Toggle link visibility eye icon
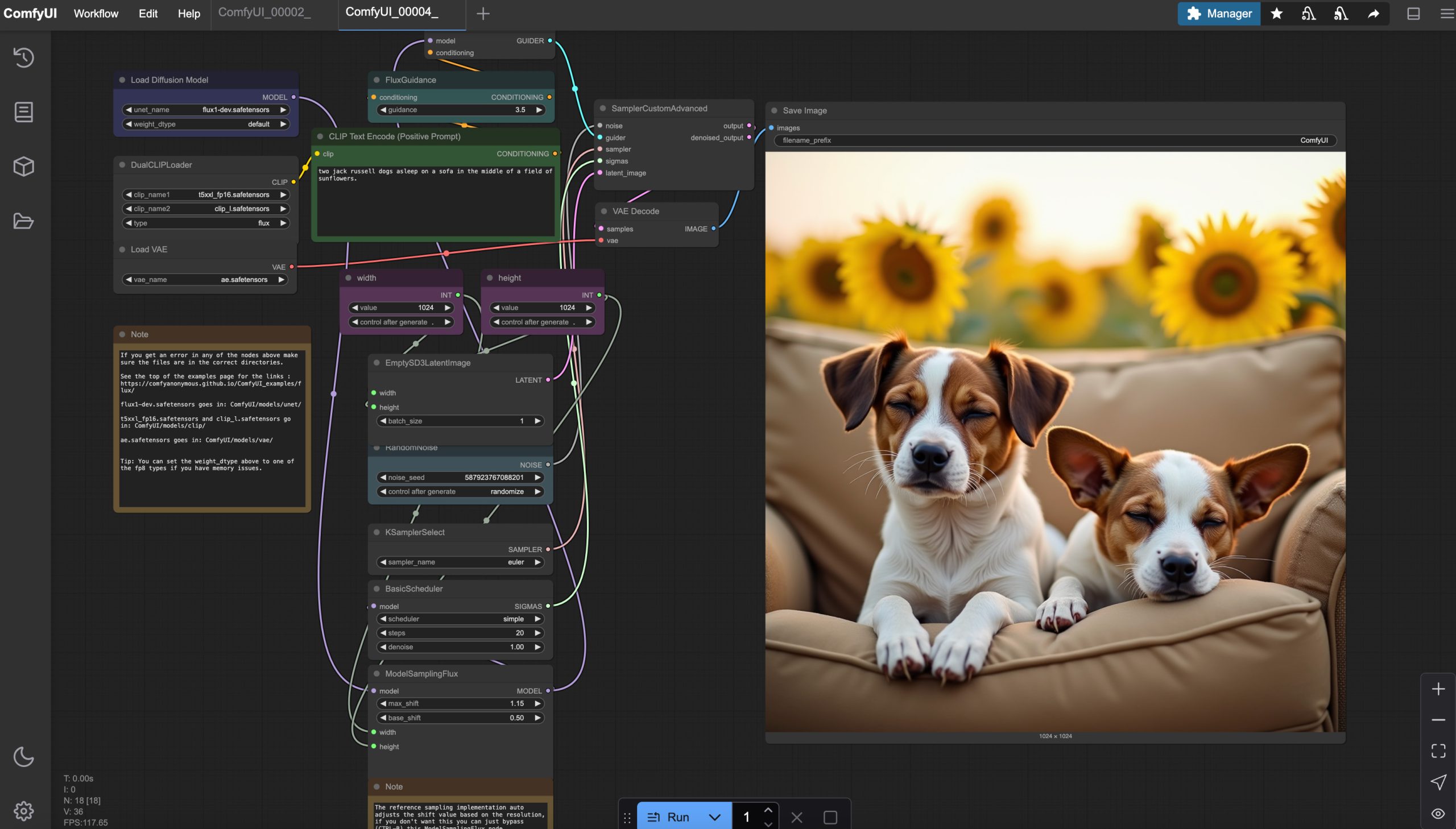 [1438, 814]
